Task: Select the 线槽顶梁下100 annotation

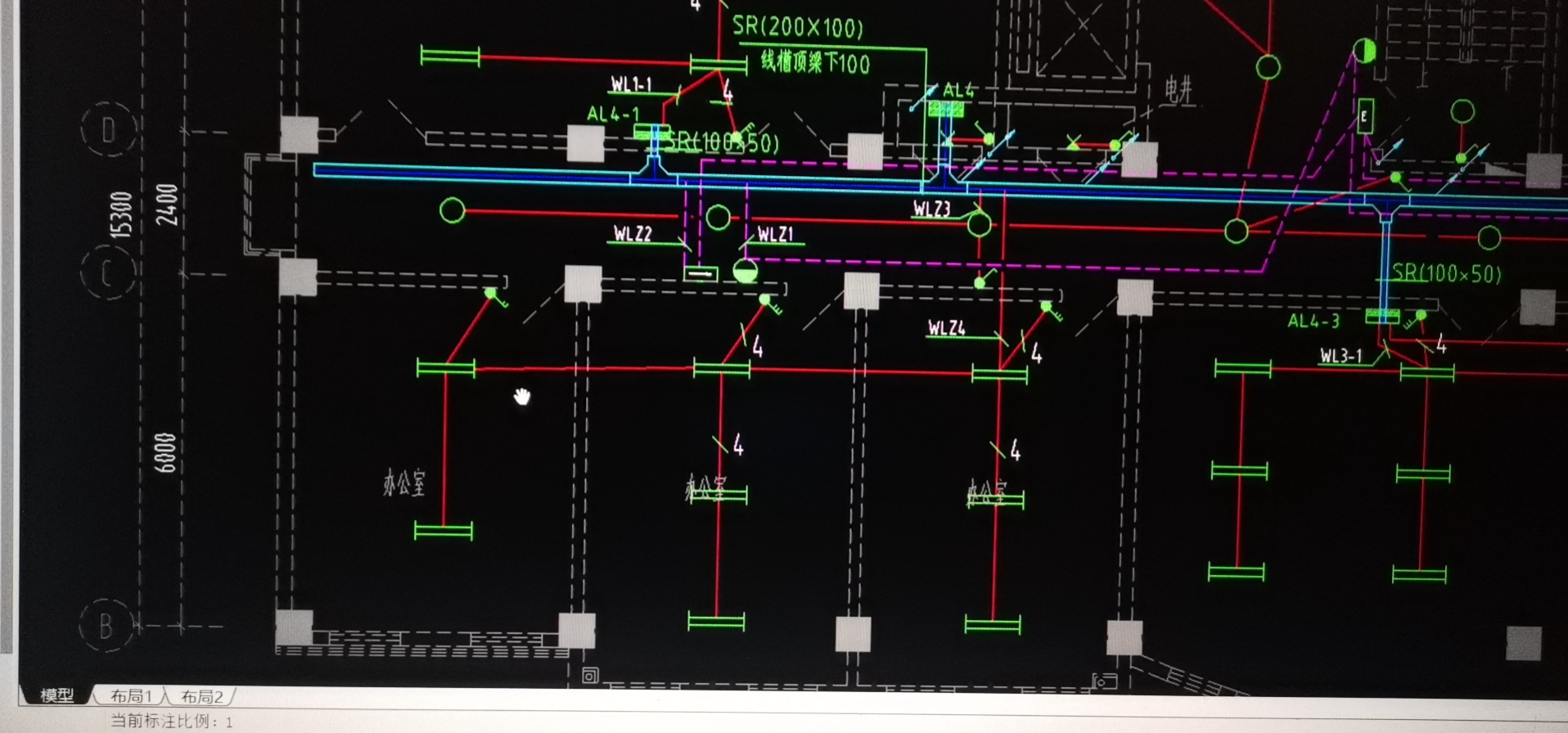Action: point(815,63)
